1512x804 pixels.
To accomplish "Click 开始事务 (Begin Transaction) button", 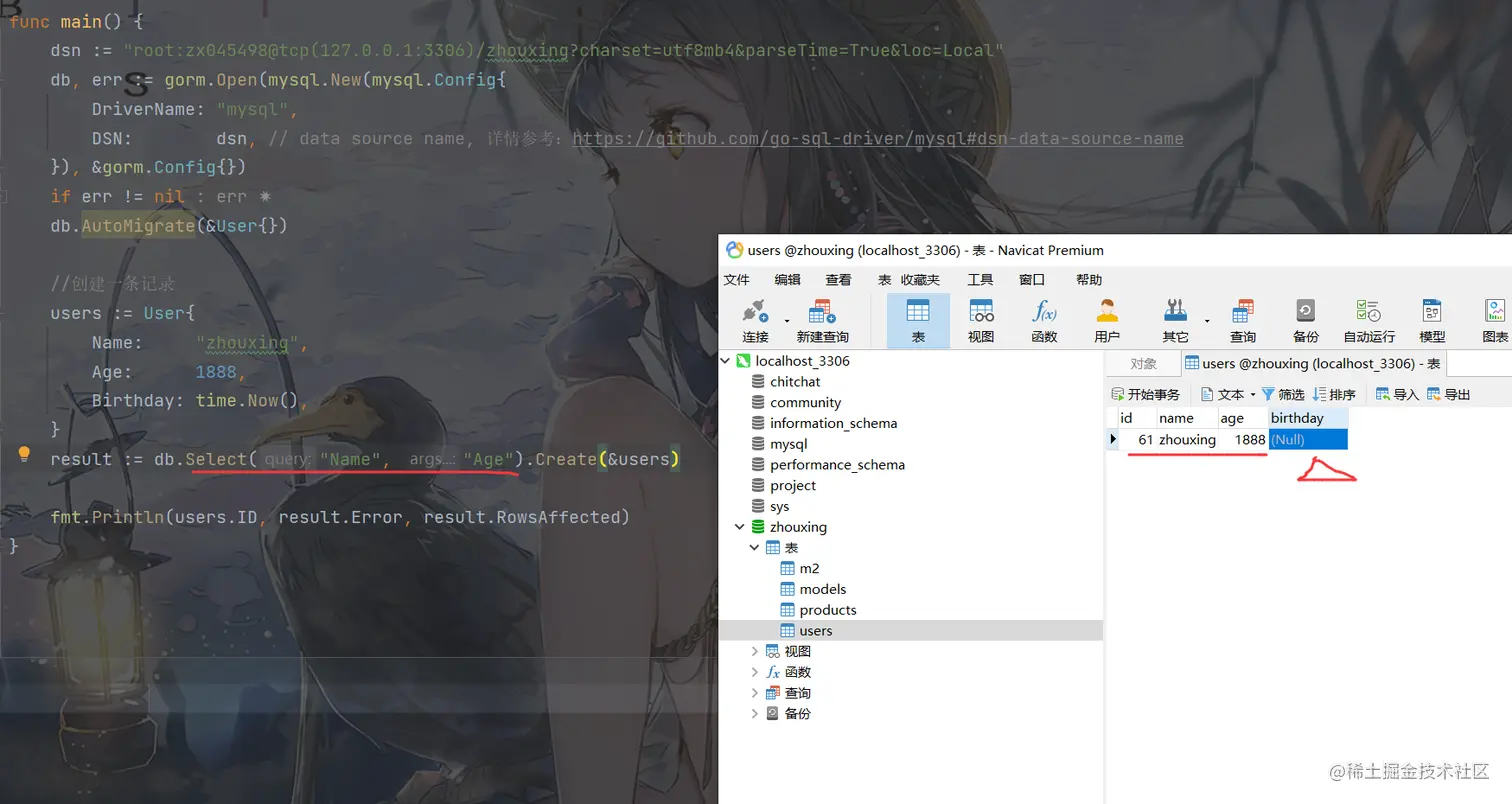I will coord(1145,394).
